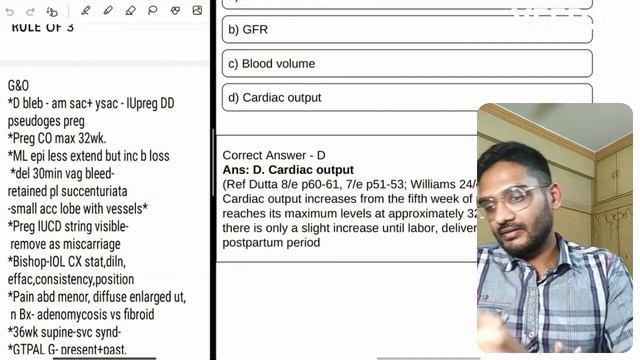Click 'retained pl succenturiata' note line

pyautogui.click(x=67, y=191)
